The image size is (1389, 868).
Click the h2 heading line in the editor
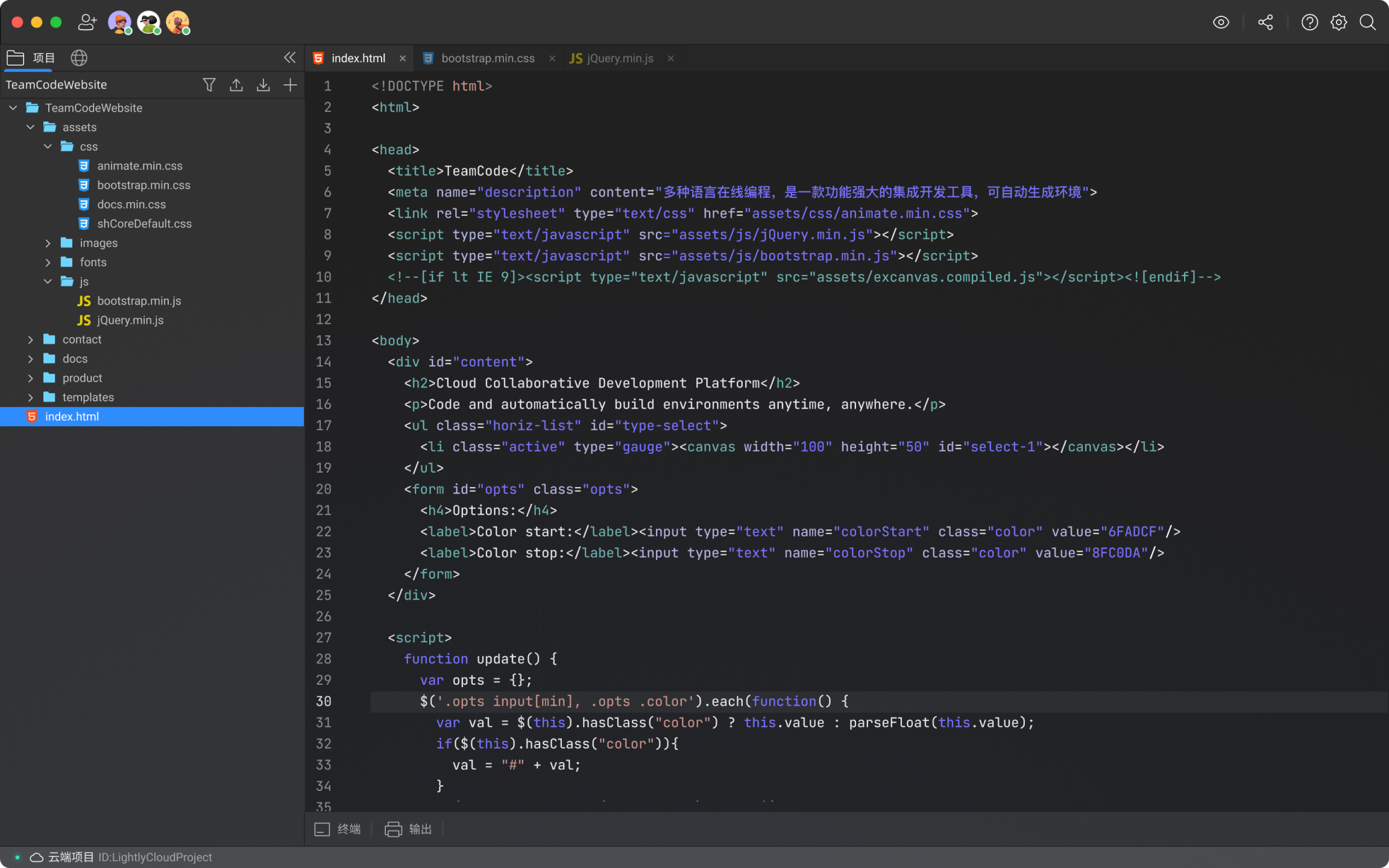pyautogui.click(x=602, y=383)
